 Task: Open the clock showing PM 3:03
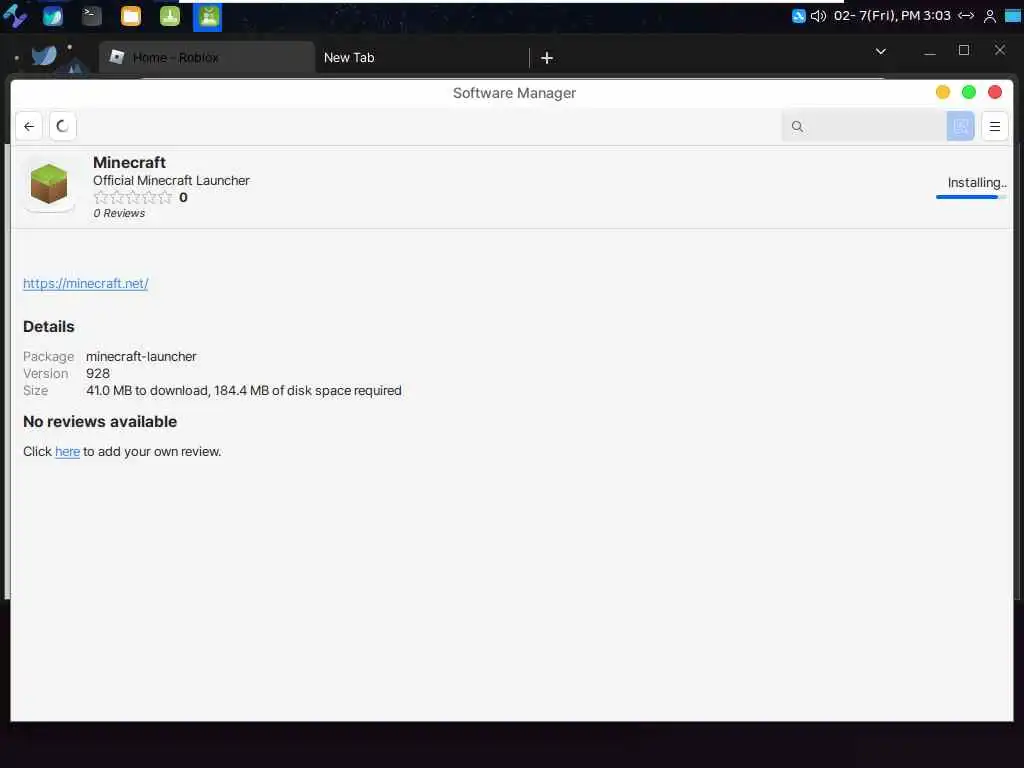[892, 16]
